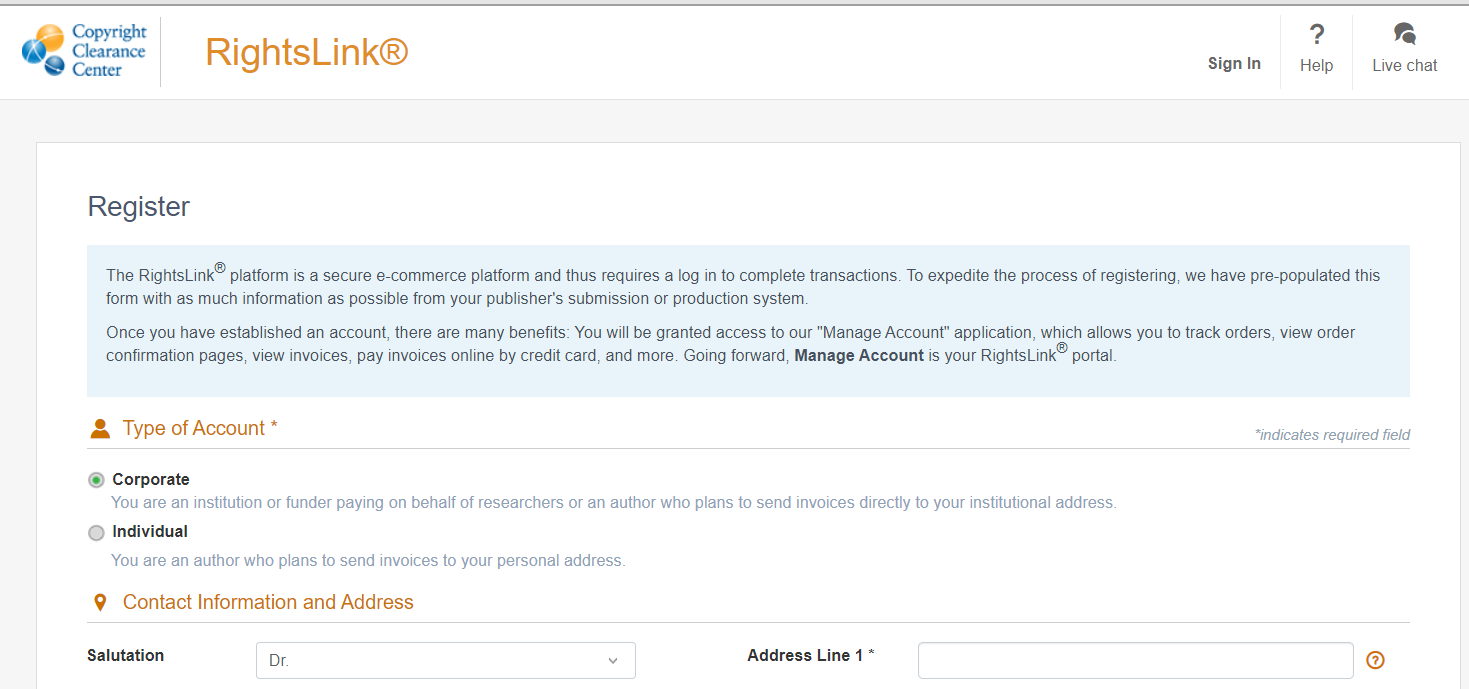Click the person icon beside Type of Account
Image resolution: width=1469 pixels, height=689 pixels.
click(x=98, y=427)
